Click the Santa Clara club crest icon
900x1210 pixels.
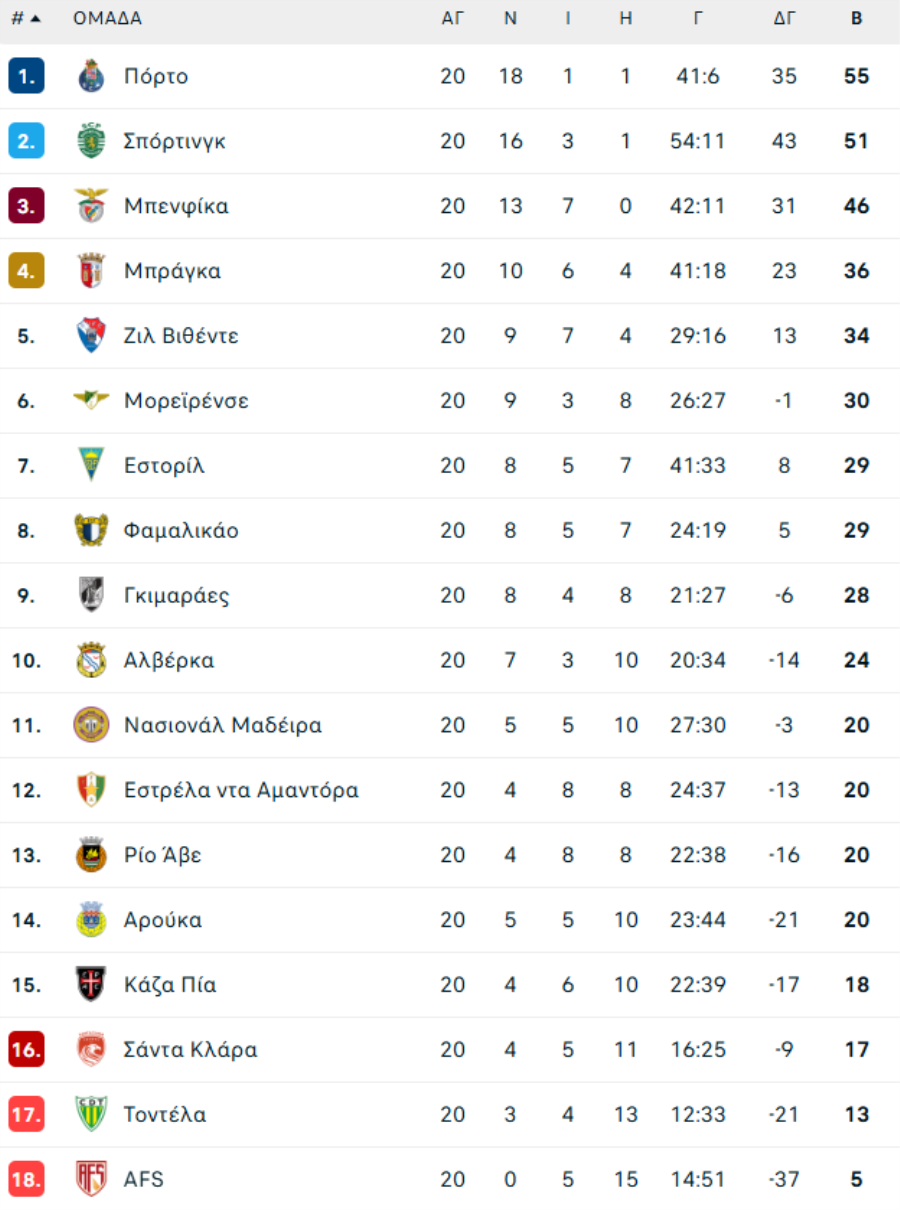coord(91,1049)
